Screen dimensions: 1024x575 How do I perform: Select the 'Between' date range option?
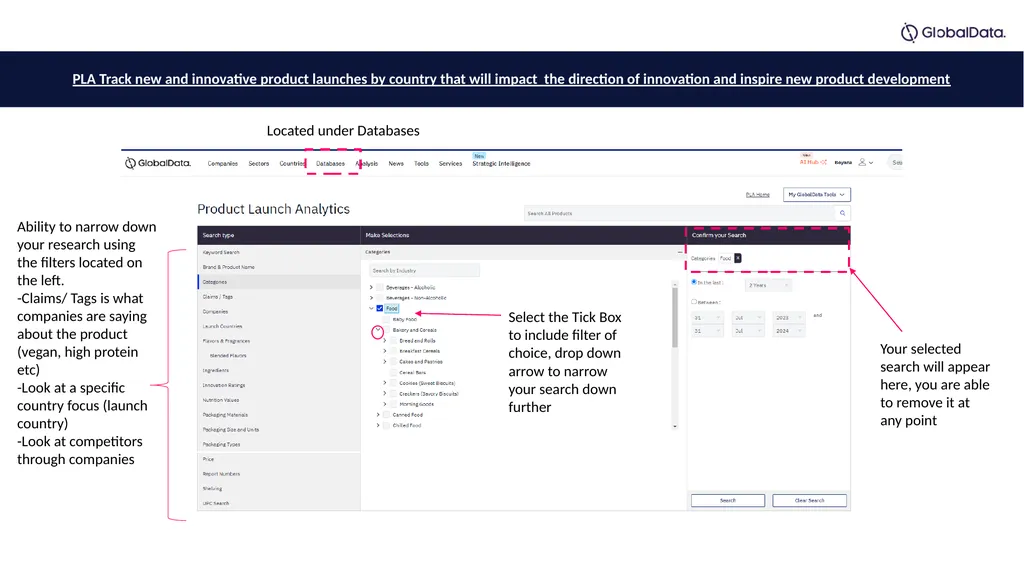tap(694, 302)
